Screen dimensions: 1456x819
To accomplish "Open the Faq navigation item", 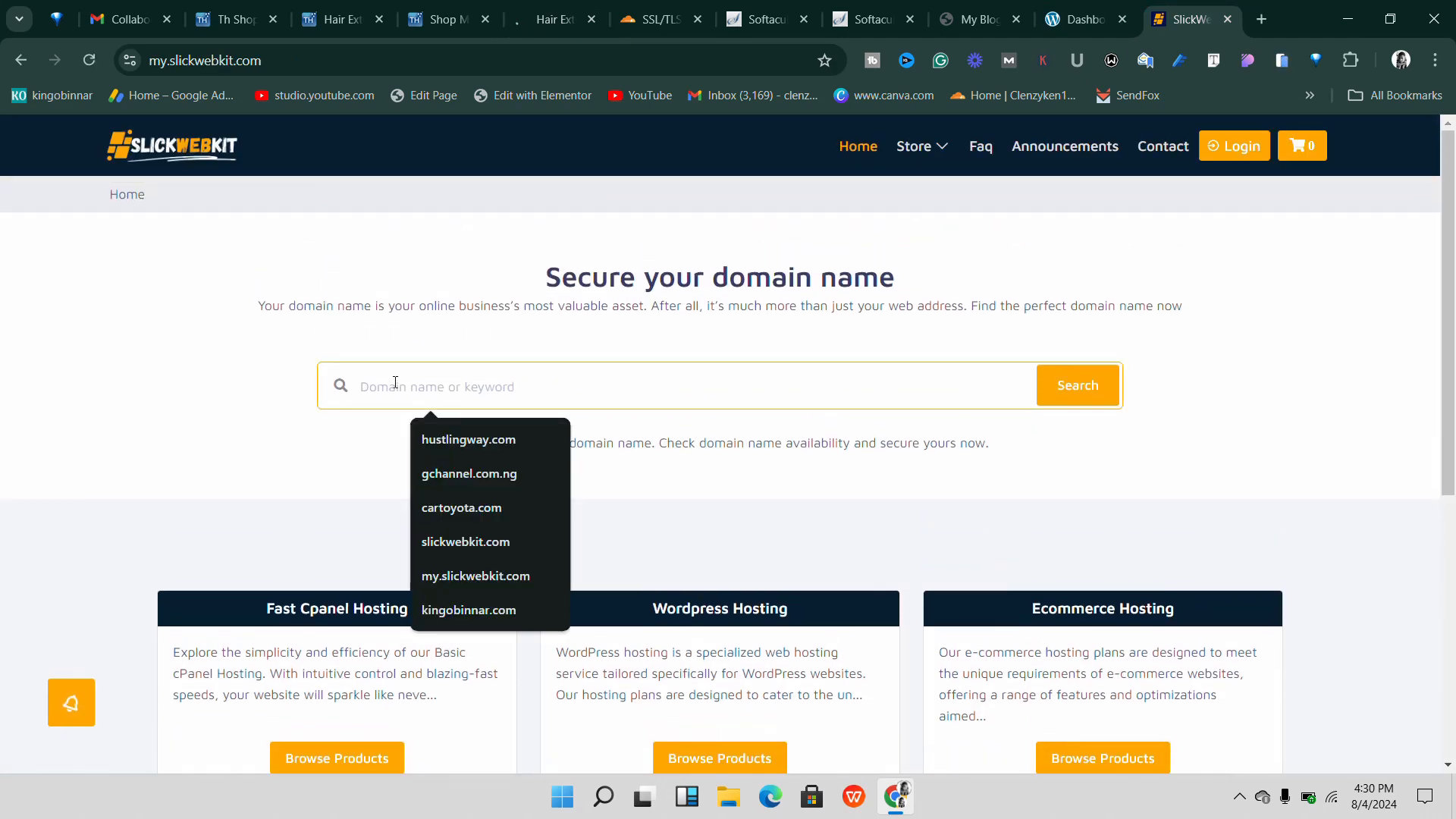I will click(x=981, y=146).
